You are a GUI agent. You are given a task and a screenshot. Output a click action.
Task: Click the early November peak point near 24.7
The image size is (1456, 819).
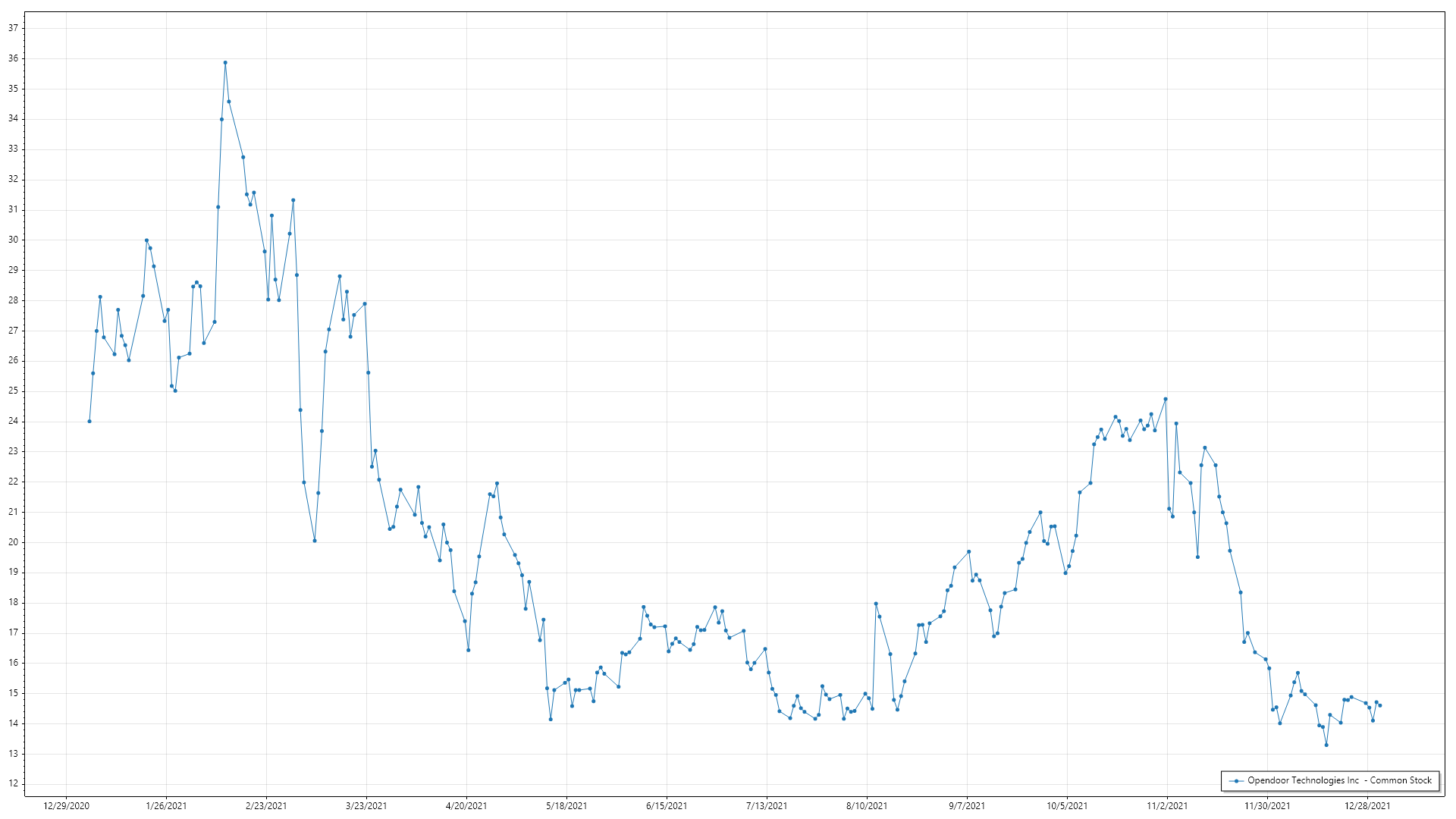(1166, 399)
